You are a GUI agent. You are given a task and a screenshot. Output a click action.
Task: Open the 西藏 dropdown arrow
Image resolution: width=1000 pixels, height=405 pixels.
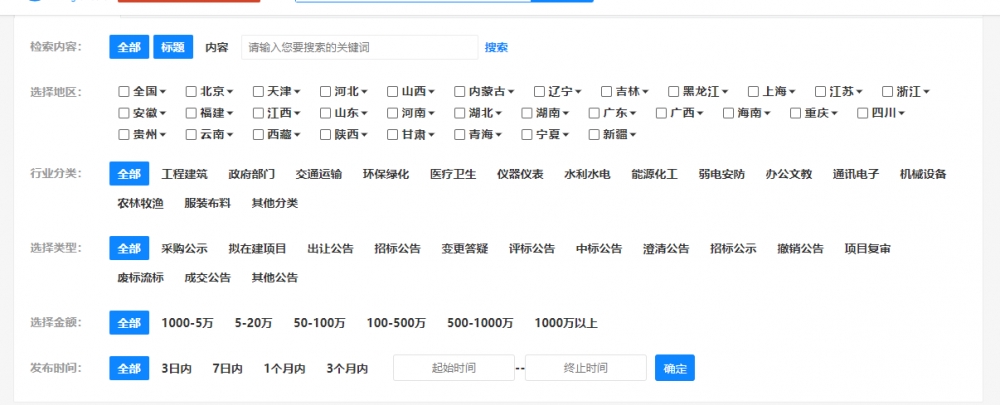[297, 136]
